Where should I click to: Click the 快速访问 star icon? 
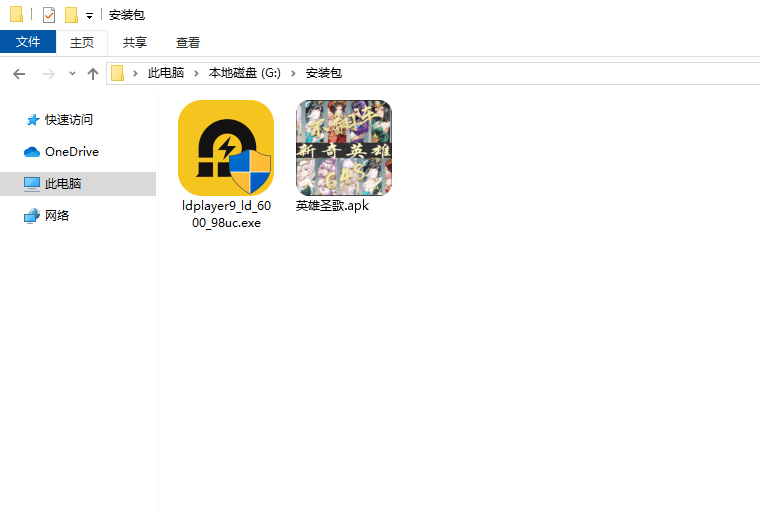32,120
